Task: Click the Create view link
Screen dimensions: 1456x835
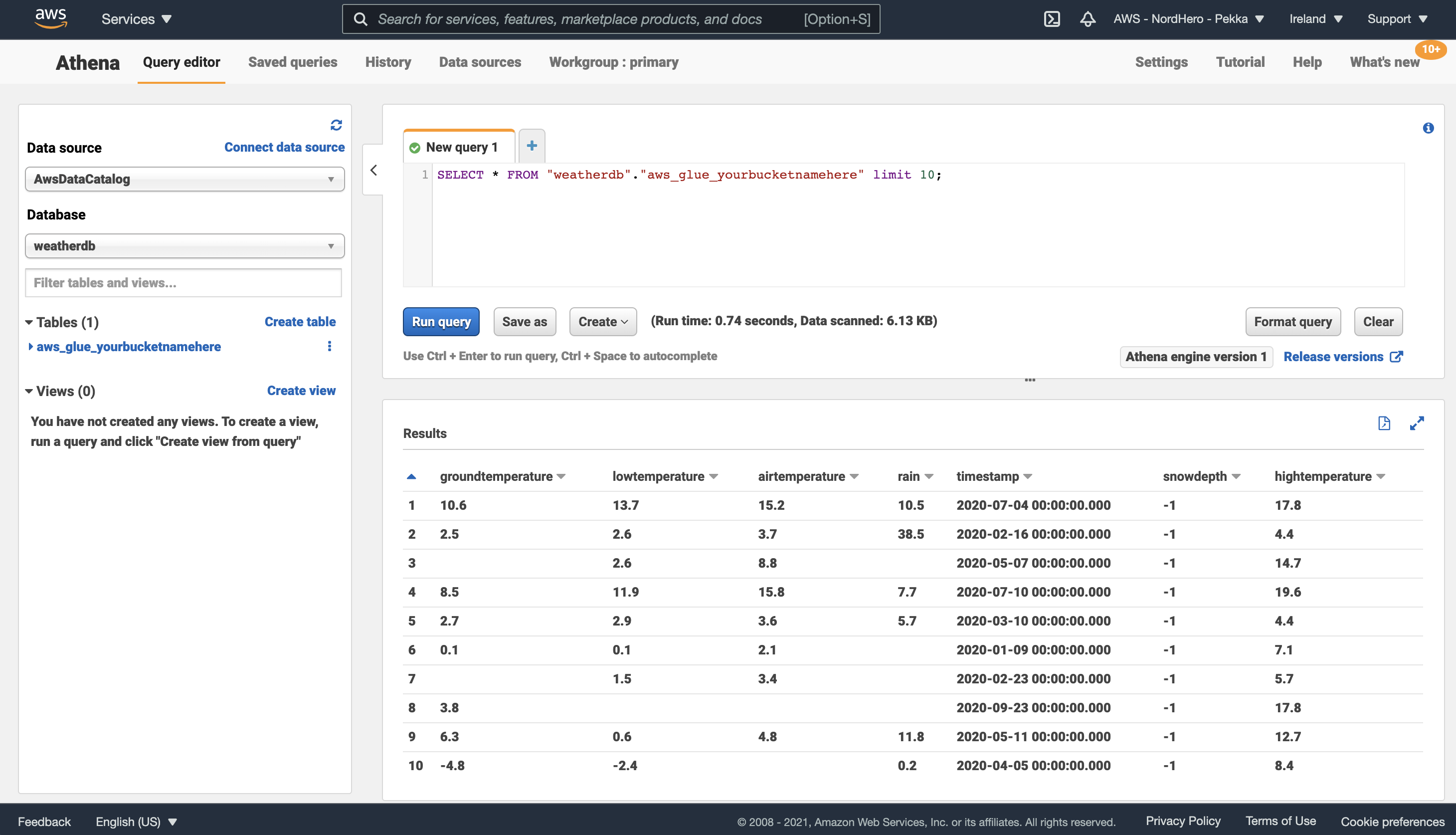Action: pos(301,391)
